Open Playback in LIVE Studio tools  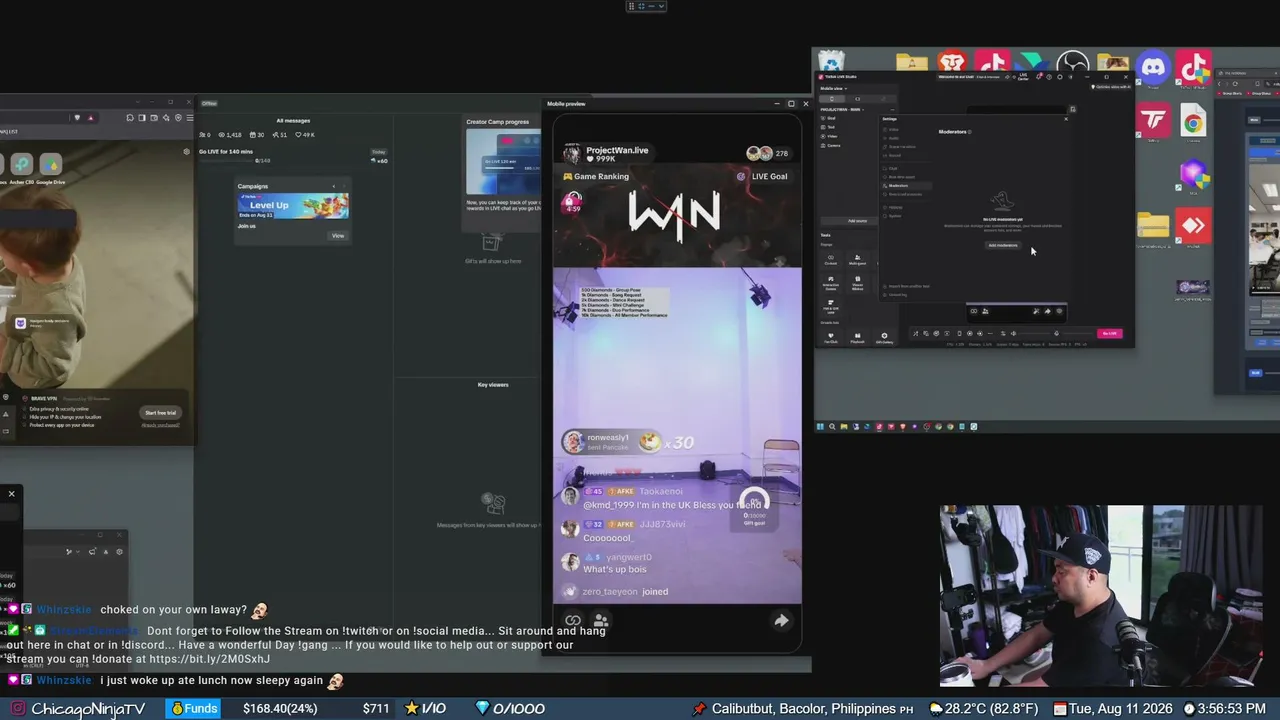pyautogui.click(x=857, y=337)
